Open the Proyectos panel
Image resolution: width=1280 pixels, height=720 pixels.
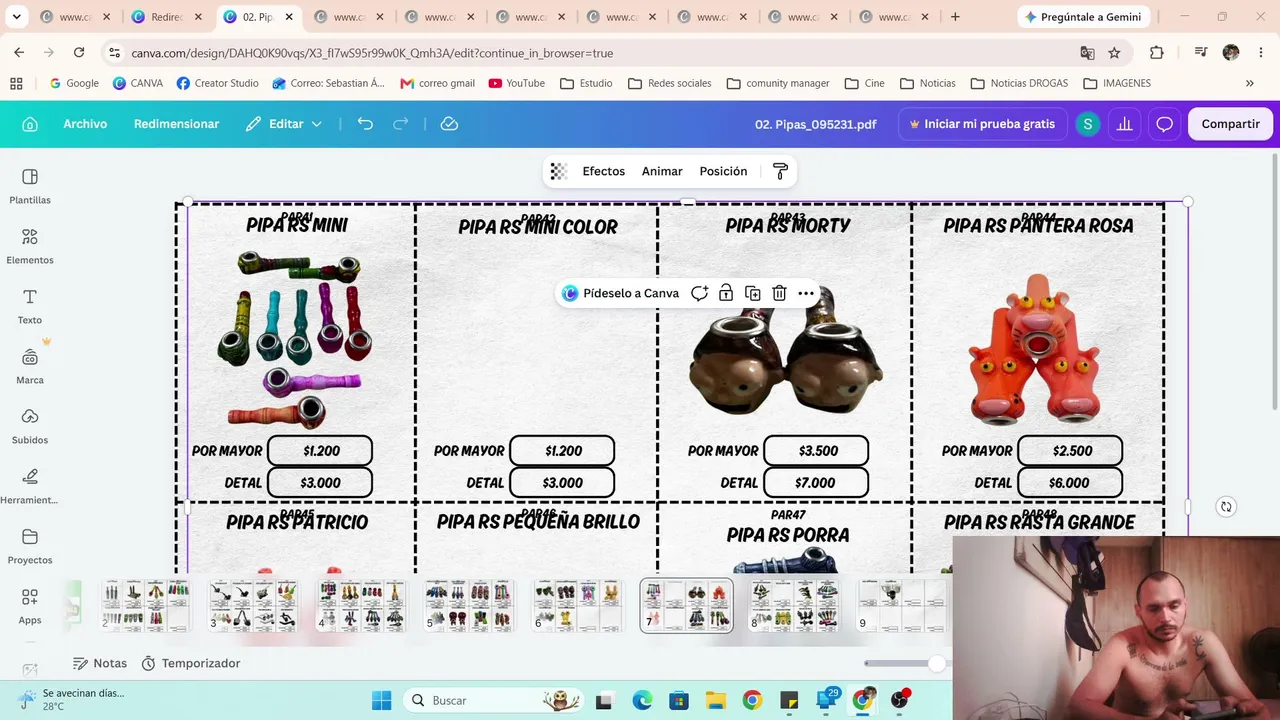[30, 546]
